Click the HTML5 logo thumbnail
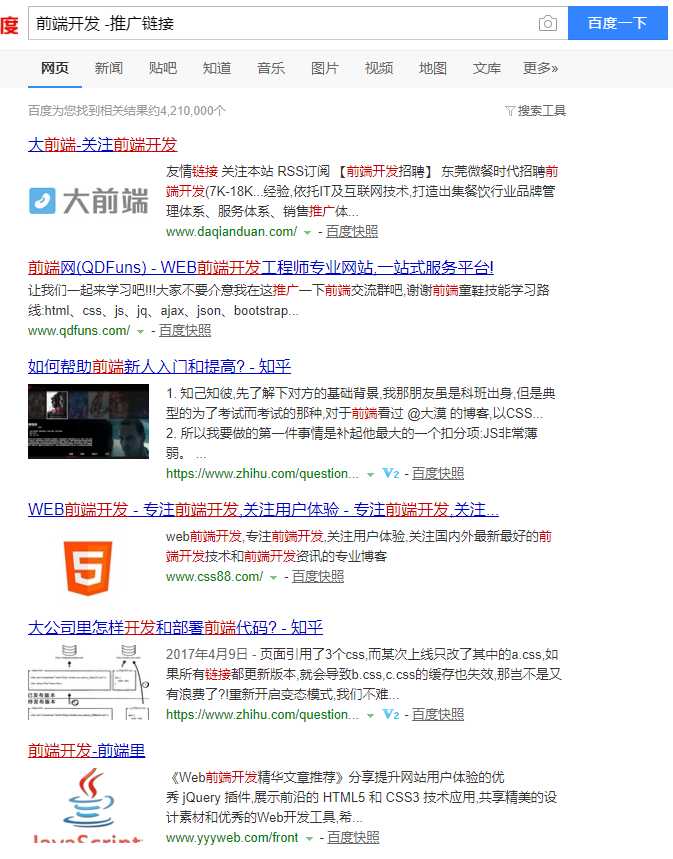This screenshot has width=673, height=859. click(x=88, y=568)
